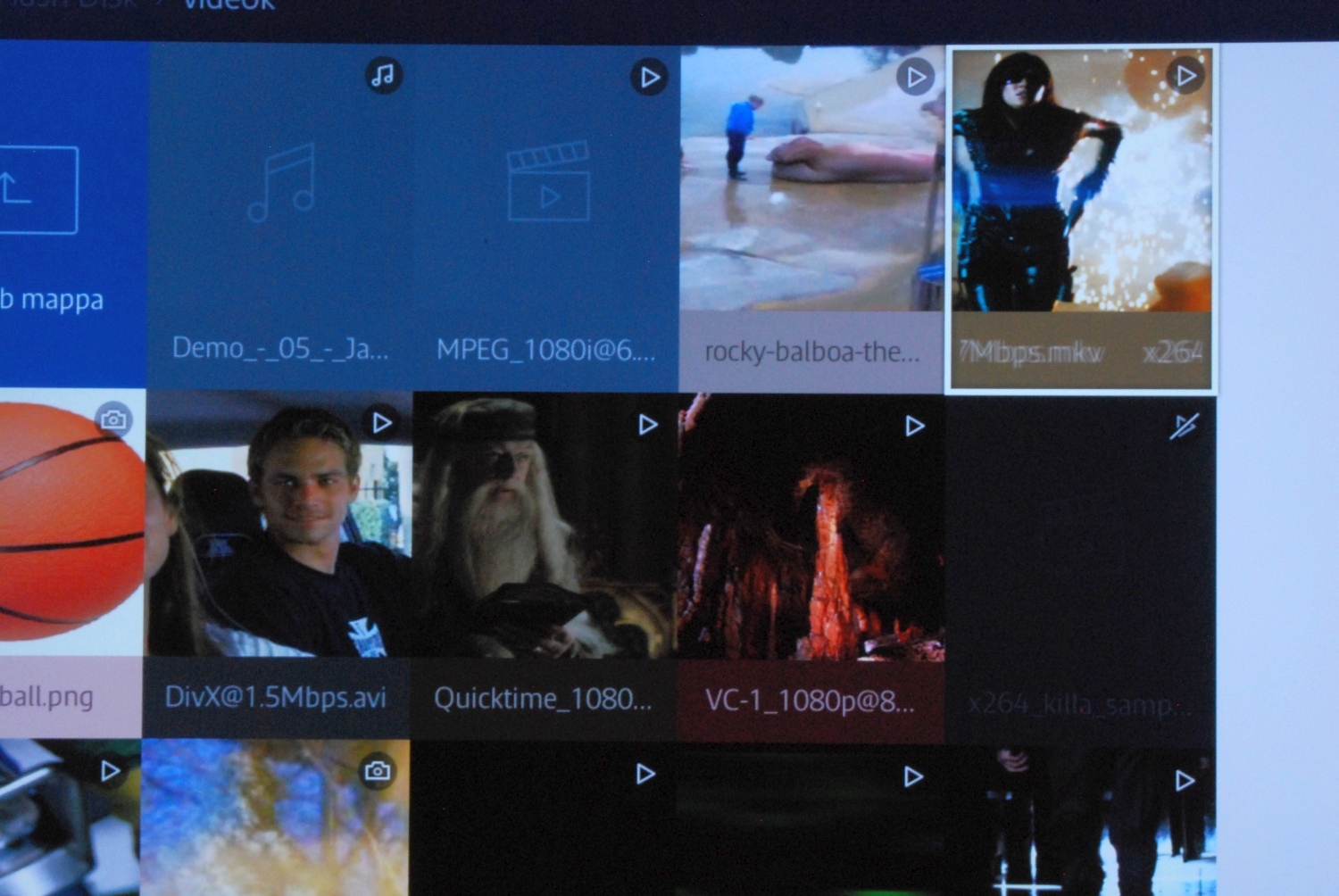Viewport: 1339px width, 896px height.
Task: Open the basketball ball.png thumbnail
Action: click(x=71, y=522)
